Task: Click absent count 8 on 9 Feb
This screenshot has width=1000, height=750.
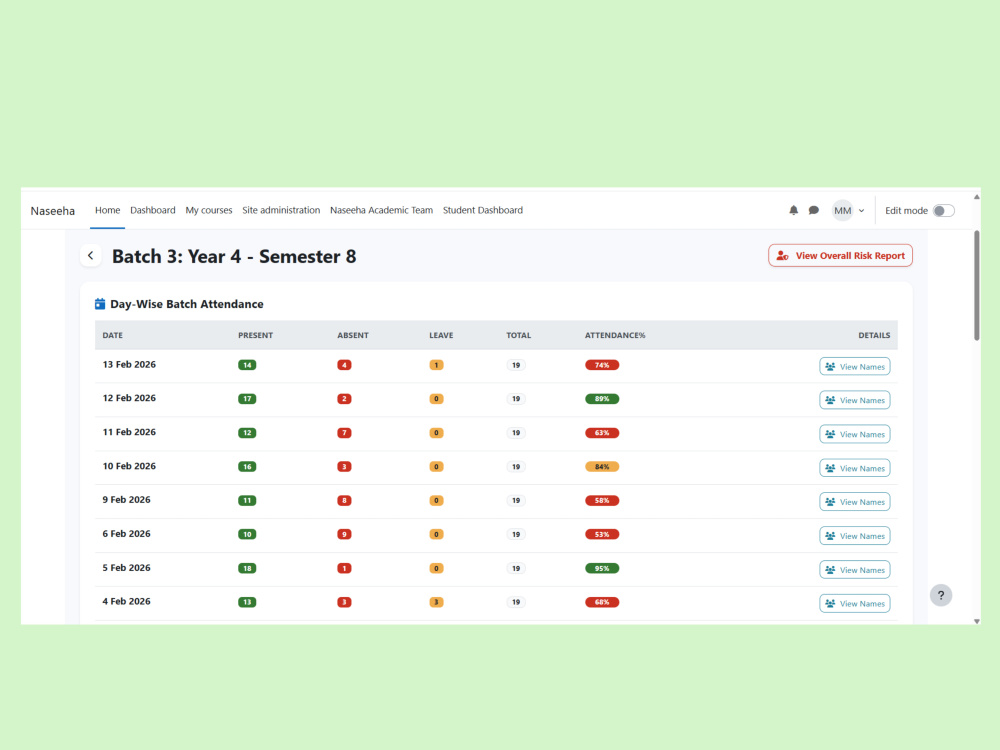Action: pyautogui.click(x=344, y=501)
